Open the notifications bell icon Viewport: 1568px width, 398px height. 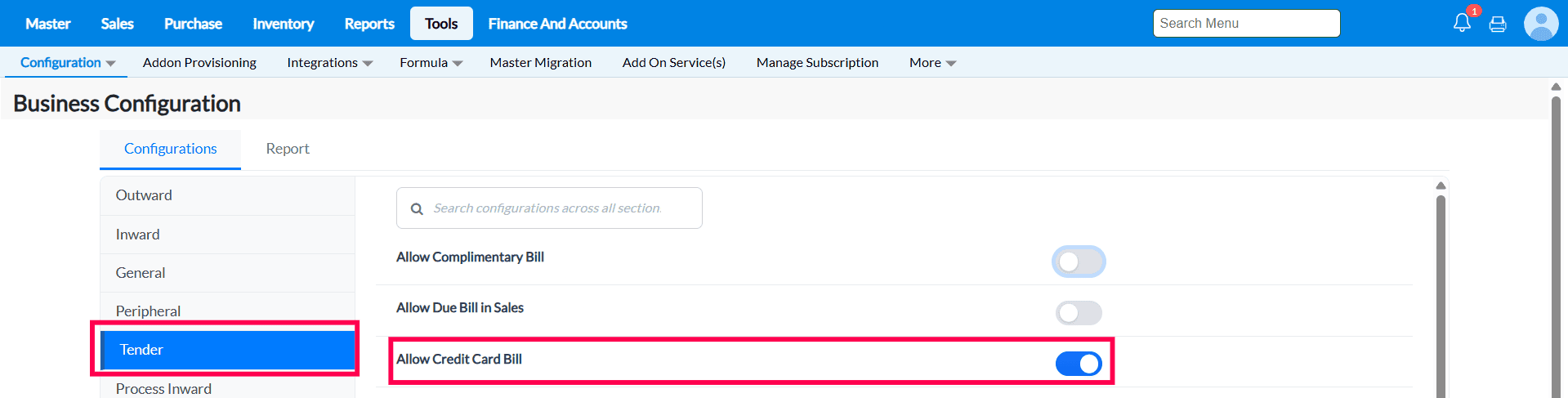click(x=1462, y=23)
